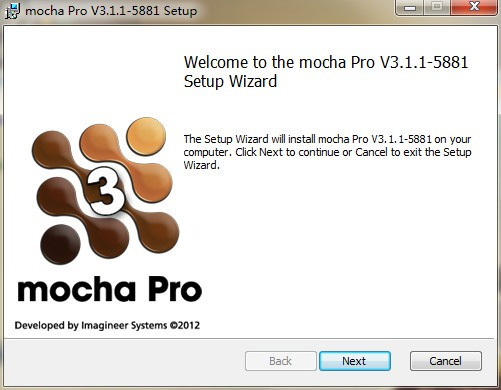Click the "The Setup Wizard will install" description text
The height and width of the screenshot is (390, 501).
point(327,152)
